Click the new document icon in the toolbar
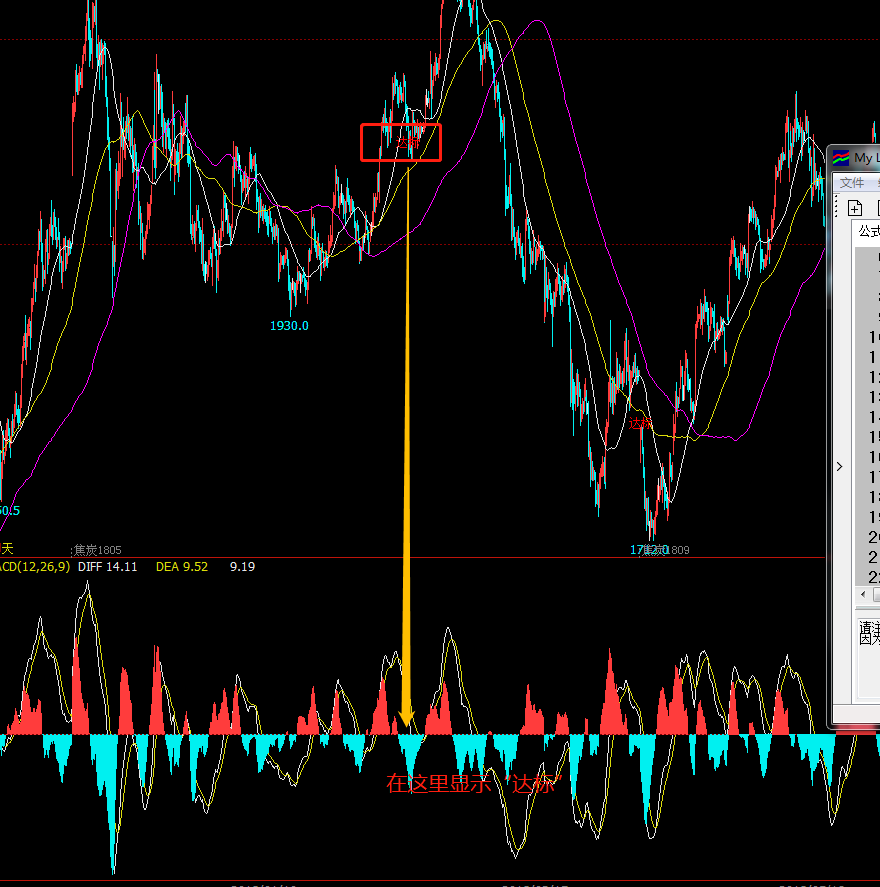Image resolution: width=880 pixels, height=887 pixels. (855, 208)
